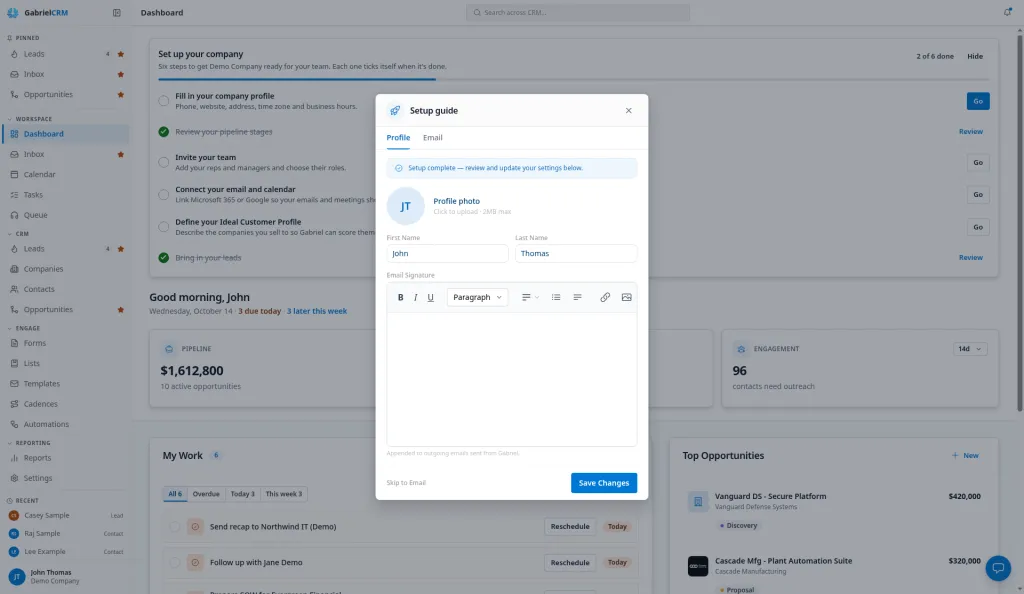Screen dimensions: 1024x594
Task: Click the First Name field
Action: pyautogui.click(x=447, y=253)
